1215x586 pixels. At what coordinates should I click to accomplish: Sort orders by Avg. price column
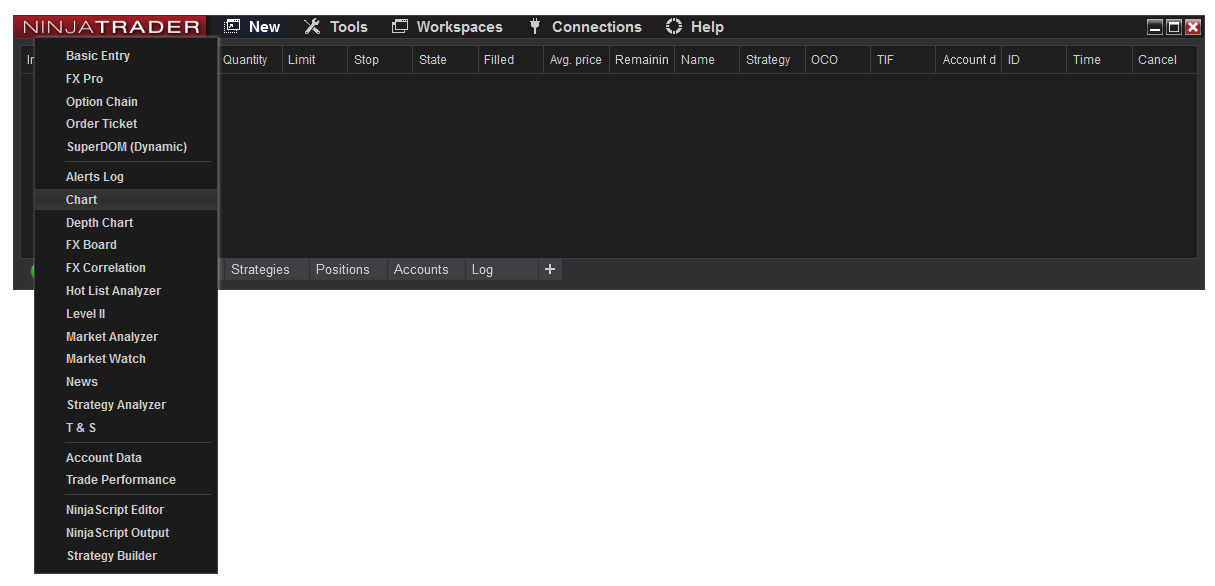tap(575, 60)
